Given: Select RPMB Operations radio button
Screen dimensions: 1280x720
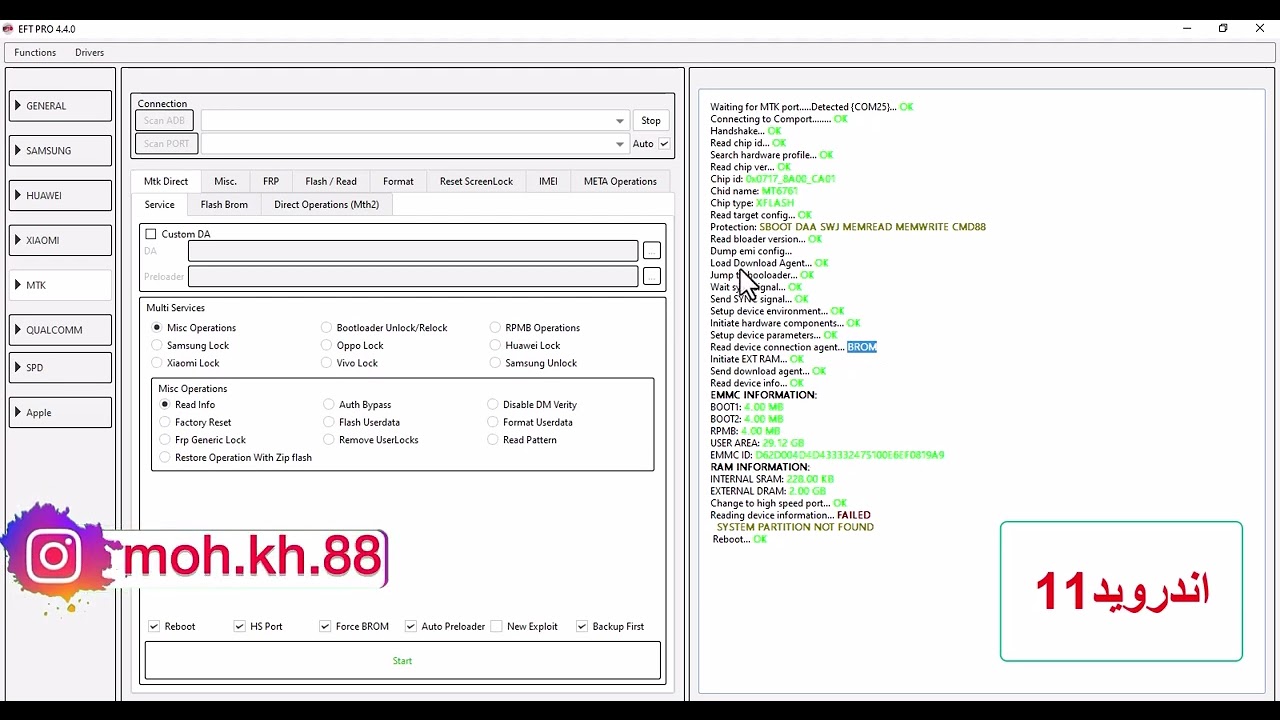Looking at the screenshot, I should pos(495,328).
